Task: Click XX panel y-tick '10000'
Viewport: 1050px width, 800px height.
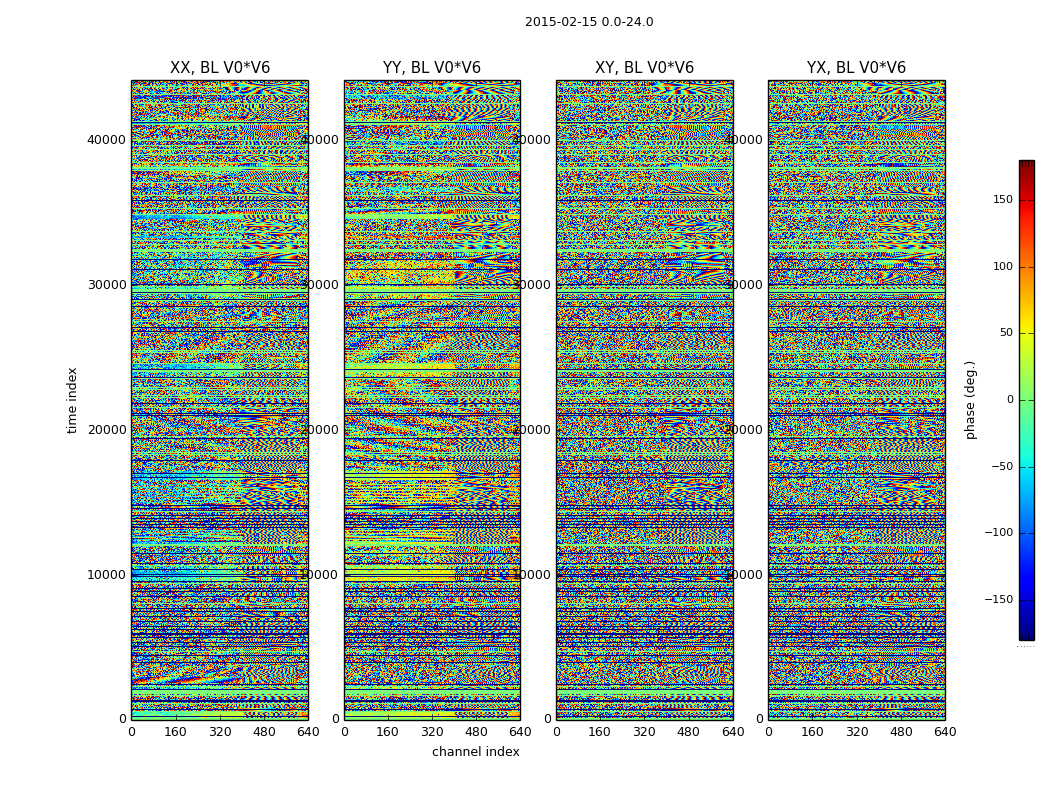Action: pos(106,574)
